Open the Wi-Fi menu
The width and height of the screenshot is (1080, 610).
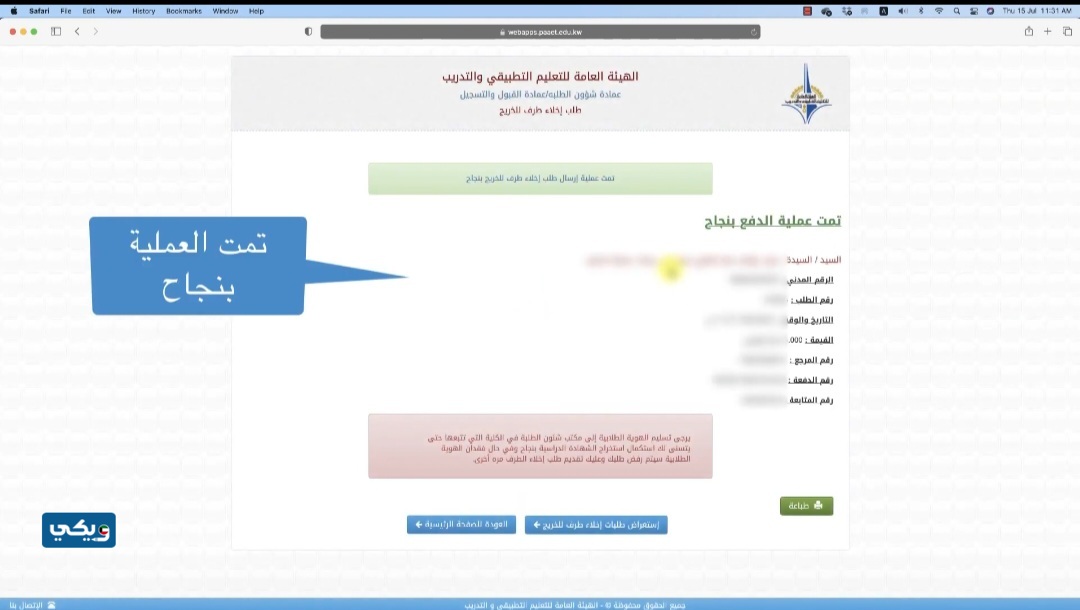pyautogui.click(x=939, y=11)
